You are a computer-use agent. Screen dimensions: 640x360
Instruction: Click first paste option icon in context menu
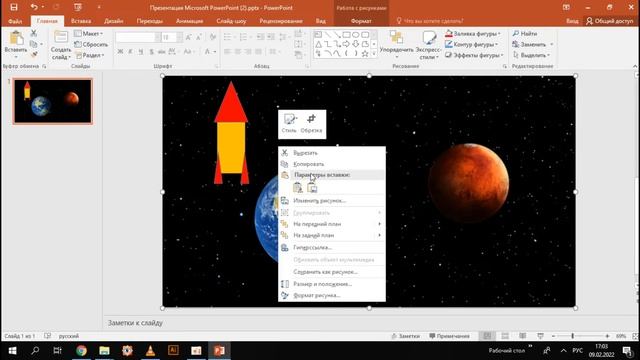298,187
